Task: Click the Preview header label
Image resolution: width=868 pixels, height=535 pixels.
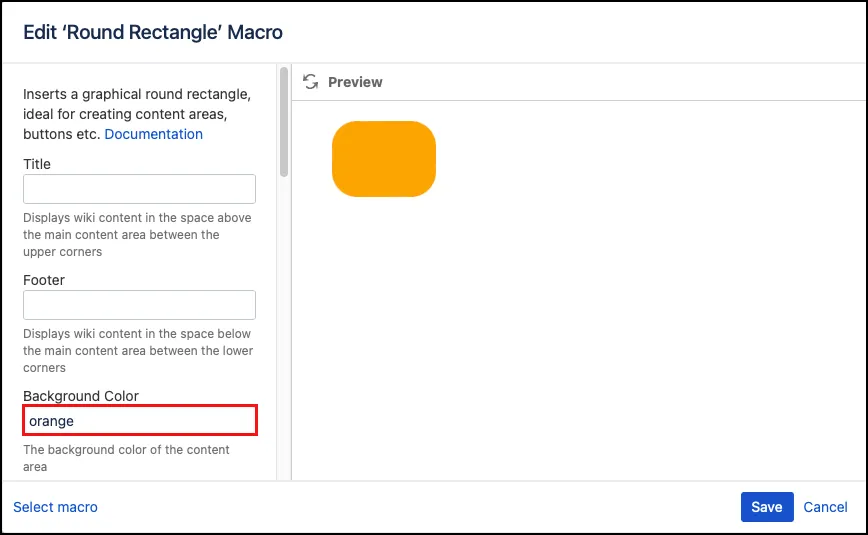Action: (355, 82)
